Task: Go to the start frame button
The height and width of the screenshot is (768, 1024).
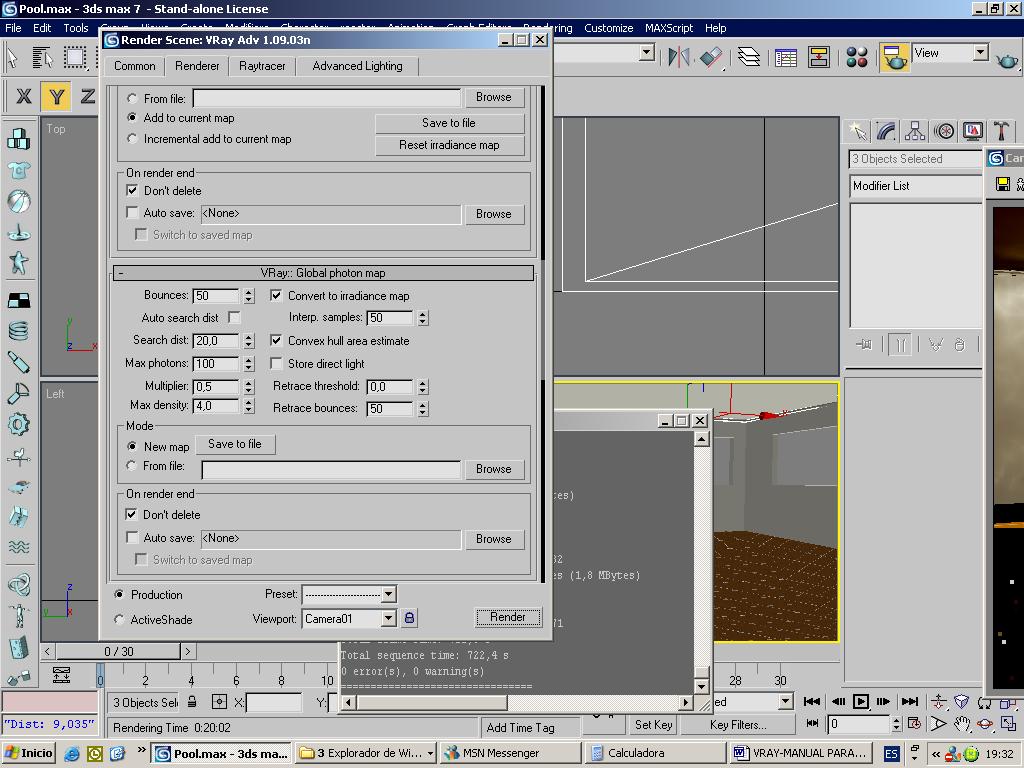Action: 812,702
